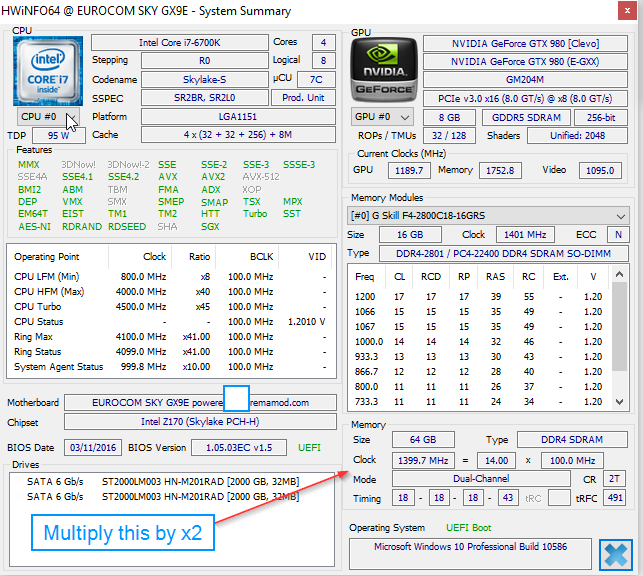Click the Video clock 1095.0 value
This screenshot has height=576, width=643.
(x=600, y=171)
